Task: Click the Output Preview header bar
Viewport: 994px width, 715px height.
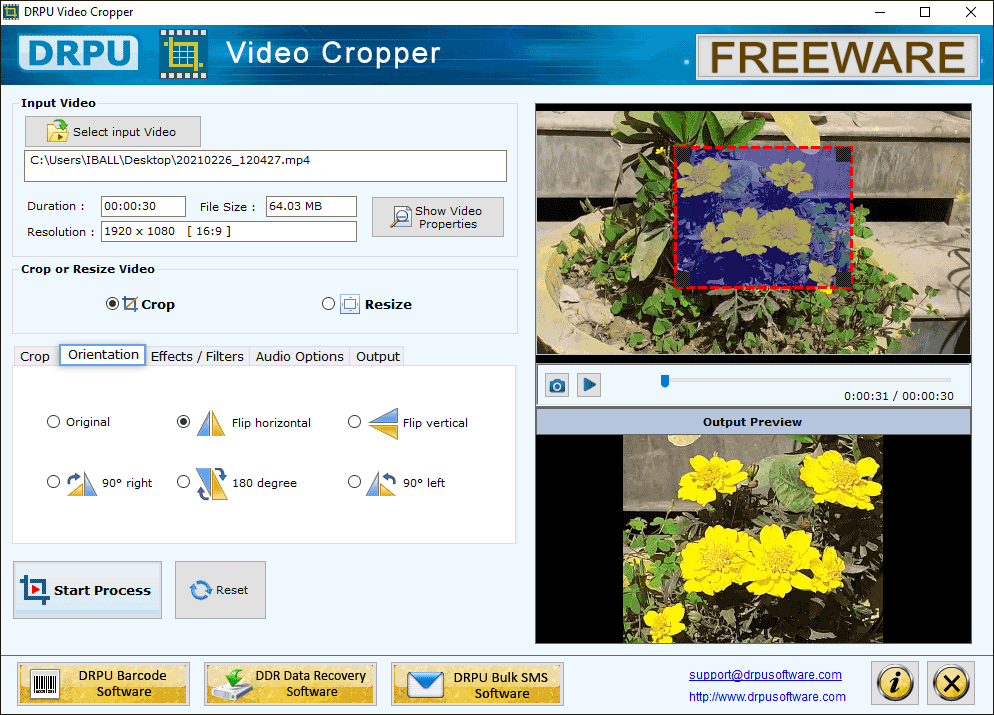Action: click(753, 422)
